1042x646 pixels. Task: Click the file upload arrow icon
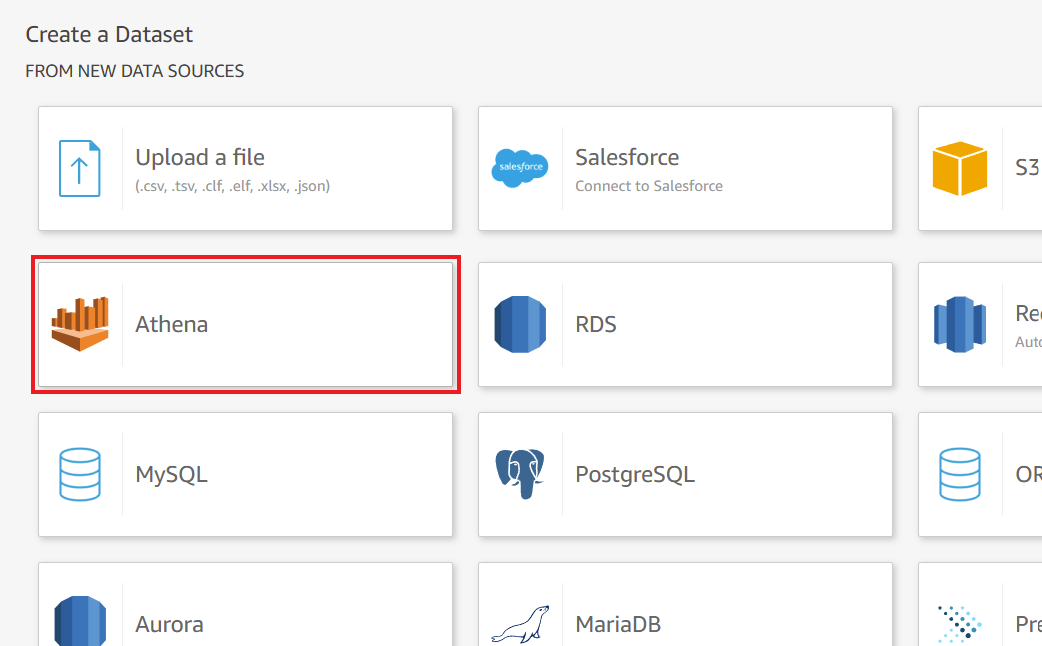[x=80, y=168]
